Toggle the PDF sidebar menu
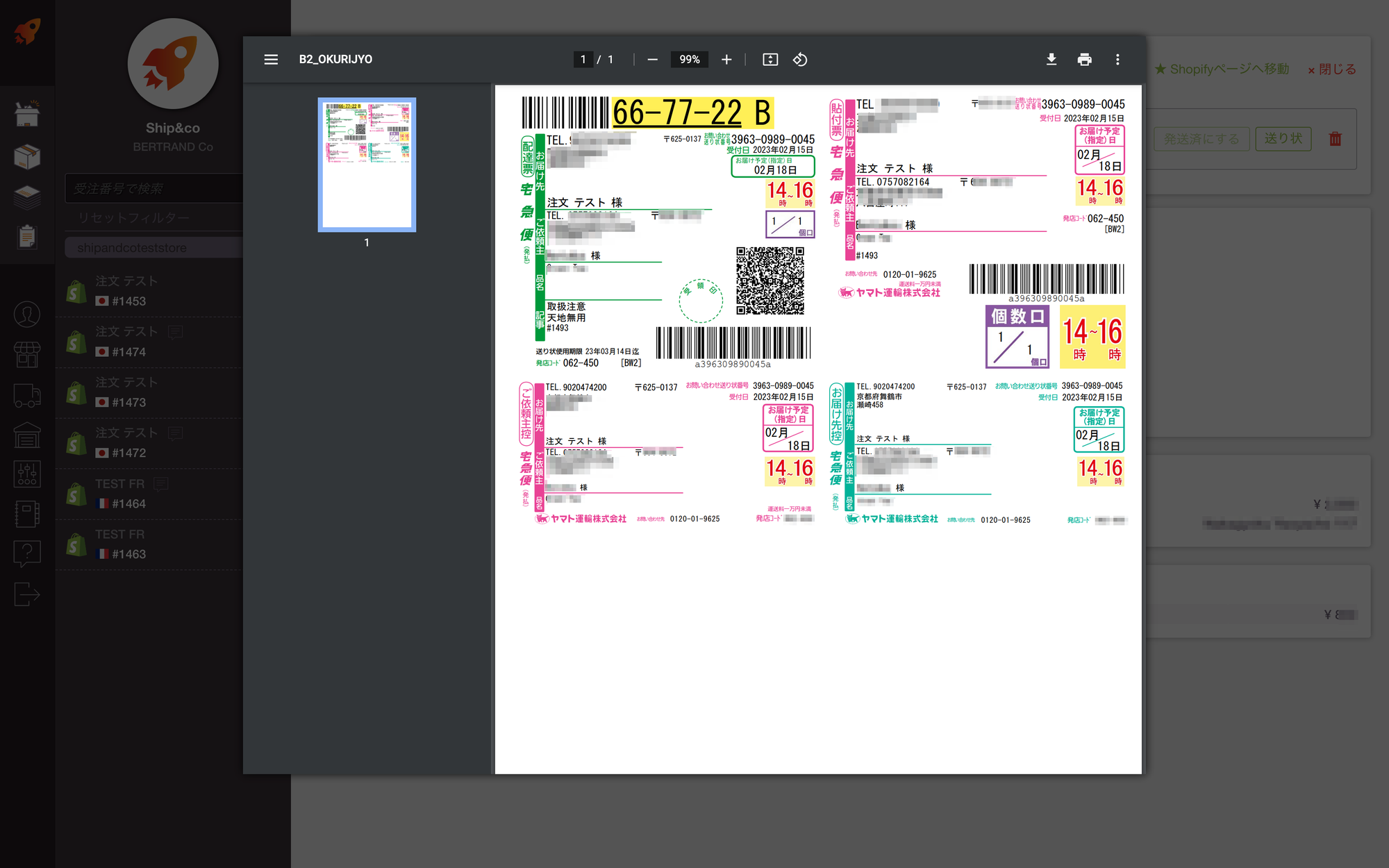This screenshot has width=1389, height=868. 271,60
